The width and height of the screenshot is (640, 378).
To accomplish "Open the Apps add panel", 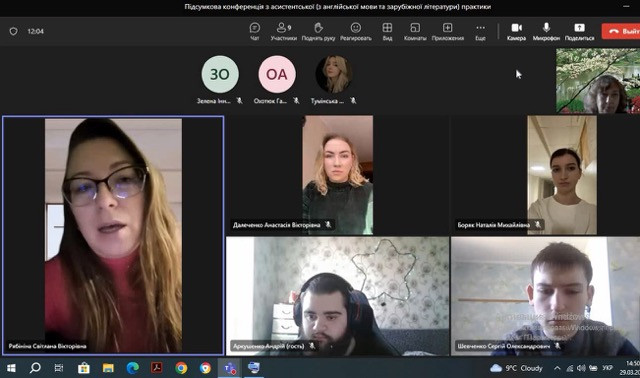I will click(x=448, y=31).
